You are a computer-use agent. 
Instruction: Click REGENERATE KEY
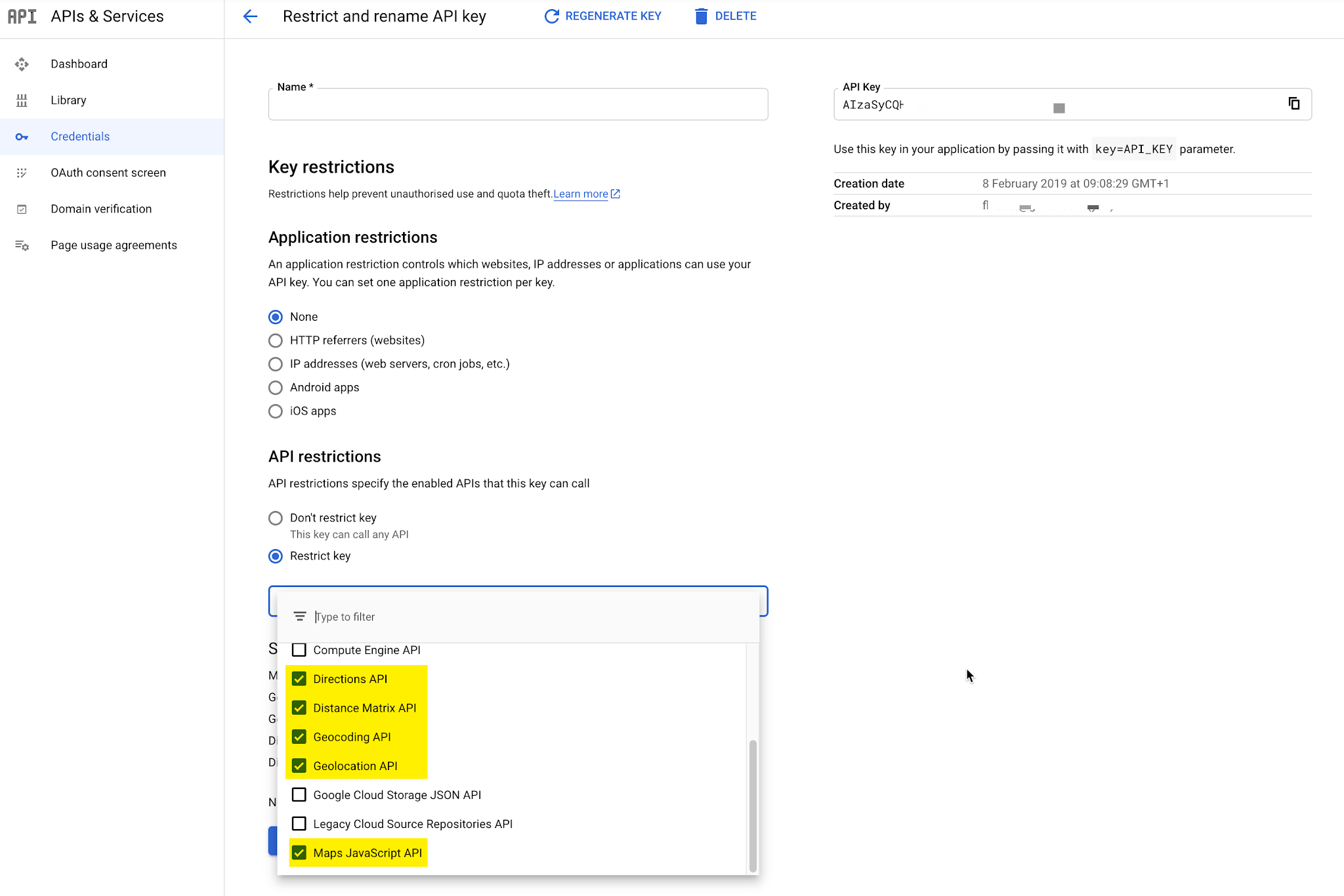602,16
